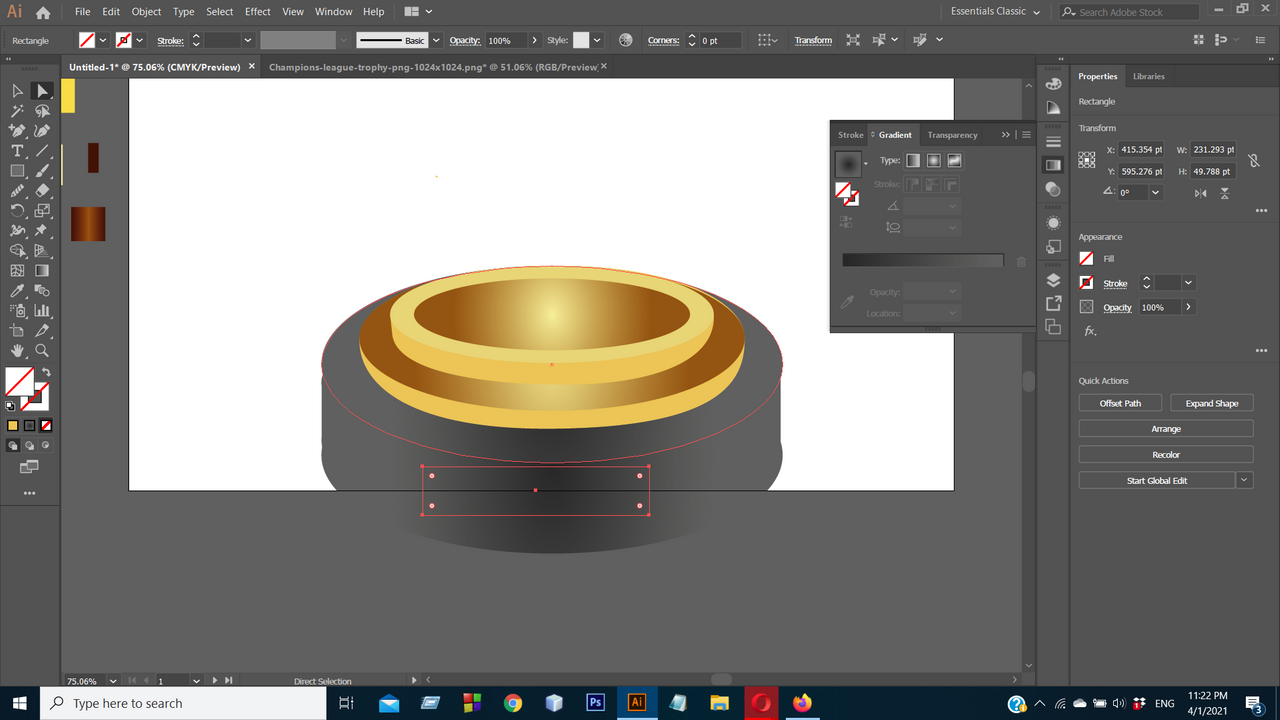Open stroke weight dropdown in Appearance

click(x=1188, y=283)
